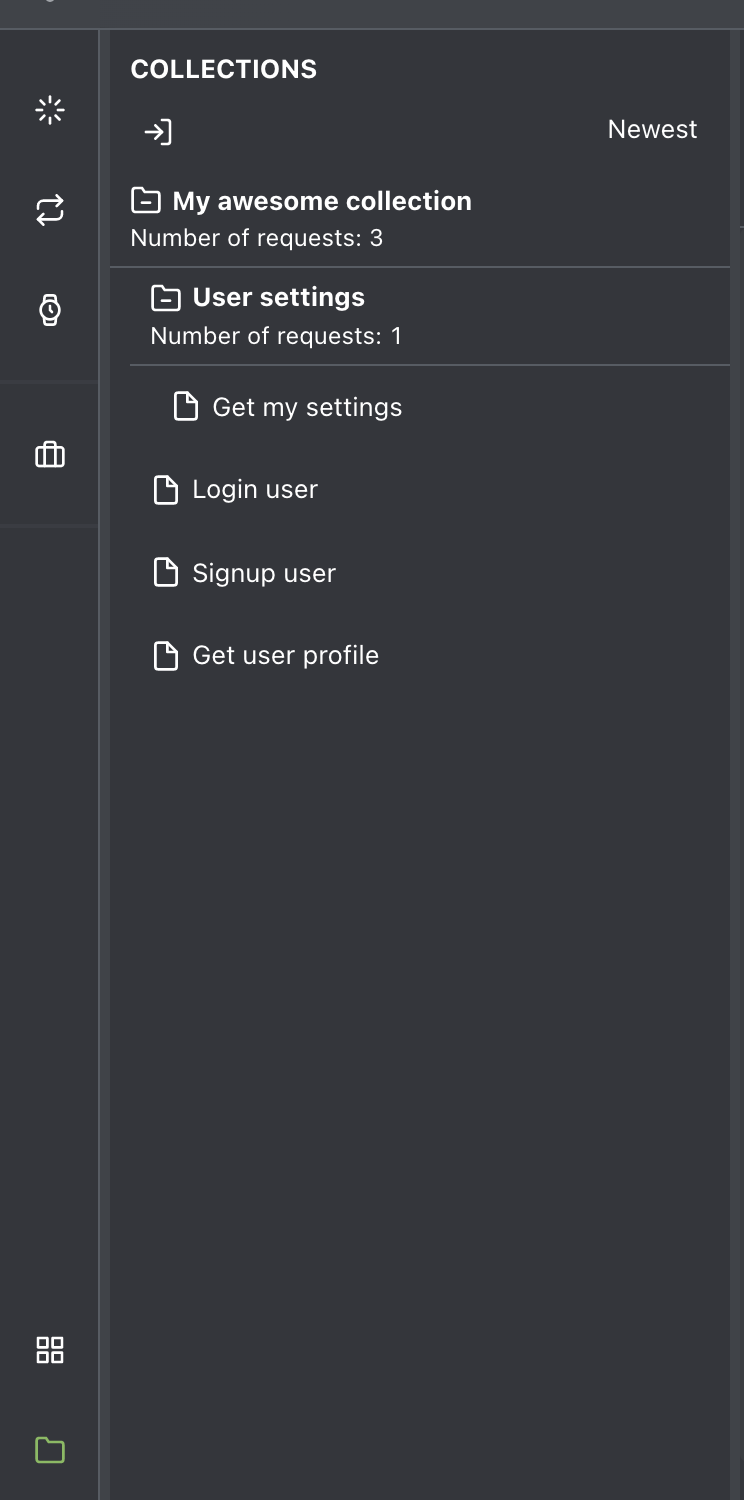Select the green folder collections icon

(49, 1450)
